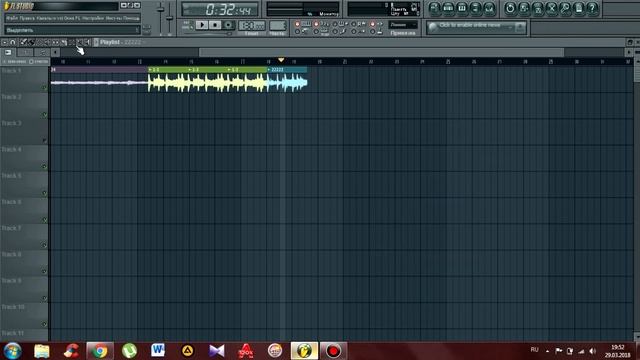
Task: Open the Mixer shortcut icon
Action: (489, 8)
